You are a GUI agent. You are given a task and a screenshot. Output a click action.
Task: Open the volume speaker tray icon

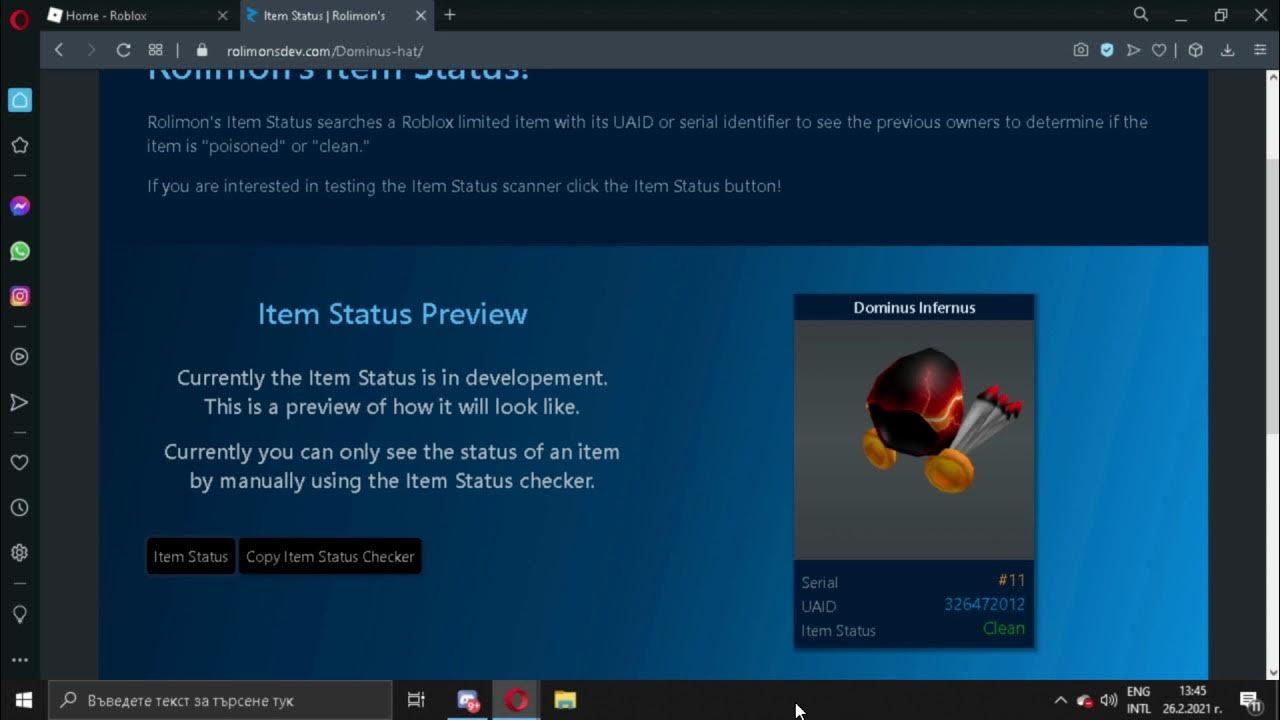point(1108,700)
